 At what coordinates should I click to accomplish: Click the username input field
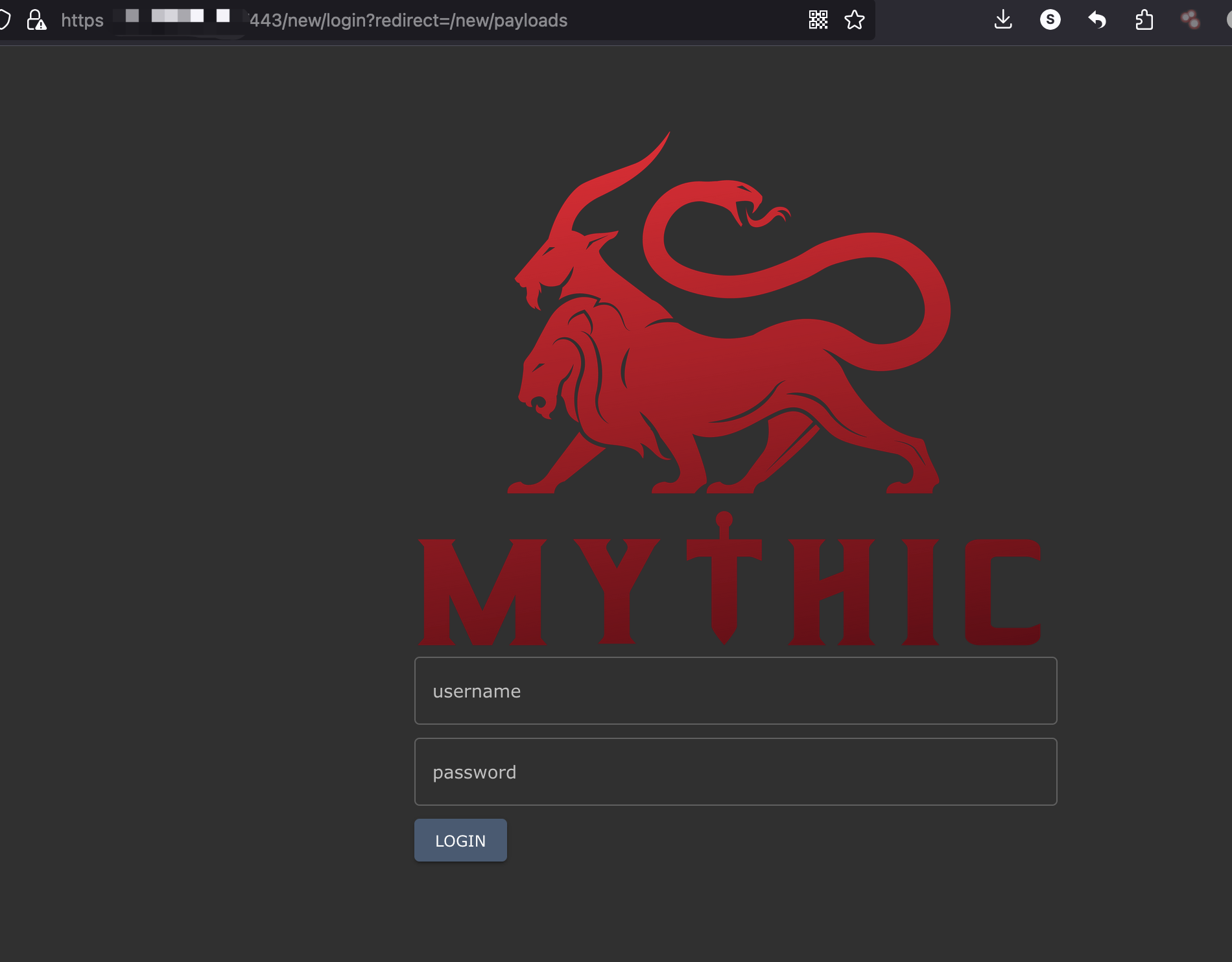coord(735,691)
